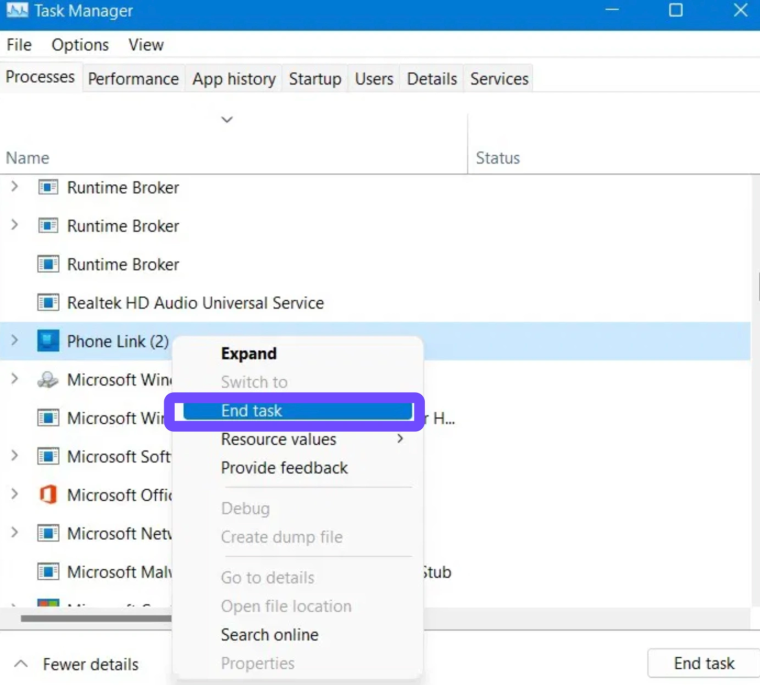Click the horizontal scrollbar thumb
This screenshot has height=685, width=760.
96,618
